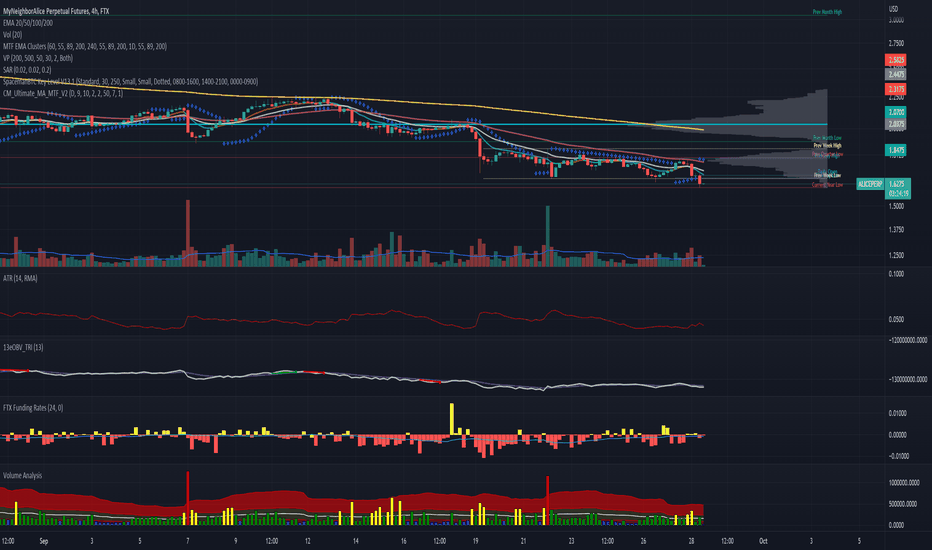
Task: Select the EMA 20/50/100/200 indicator legend
Action: pyautogui.click(x=27, y=23)
